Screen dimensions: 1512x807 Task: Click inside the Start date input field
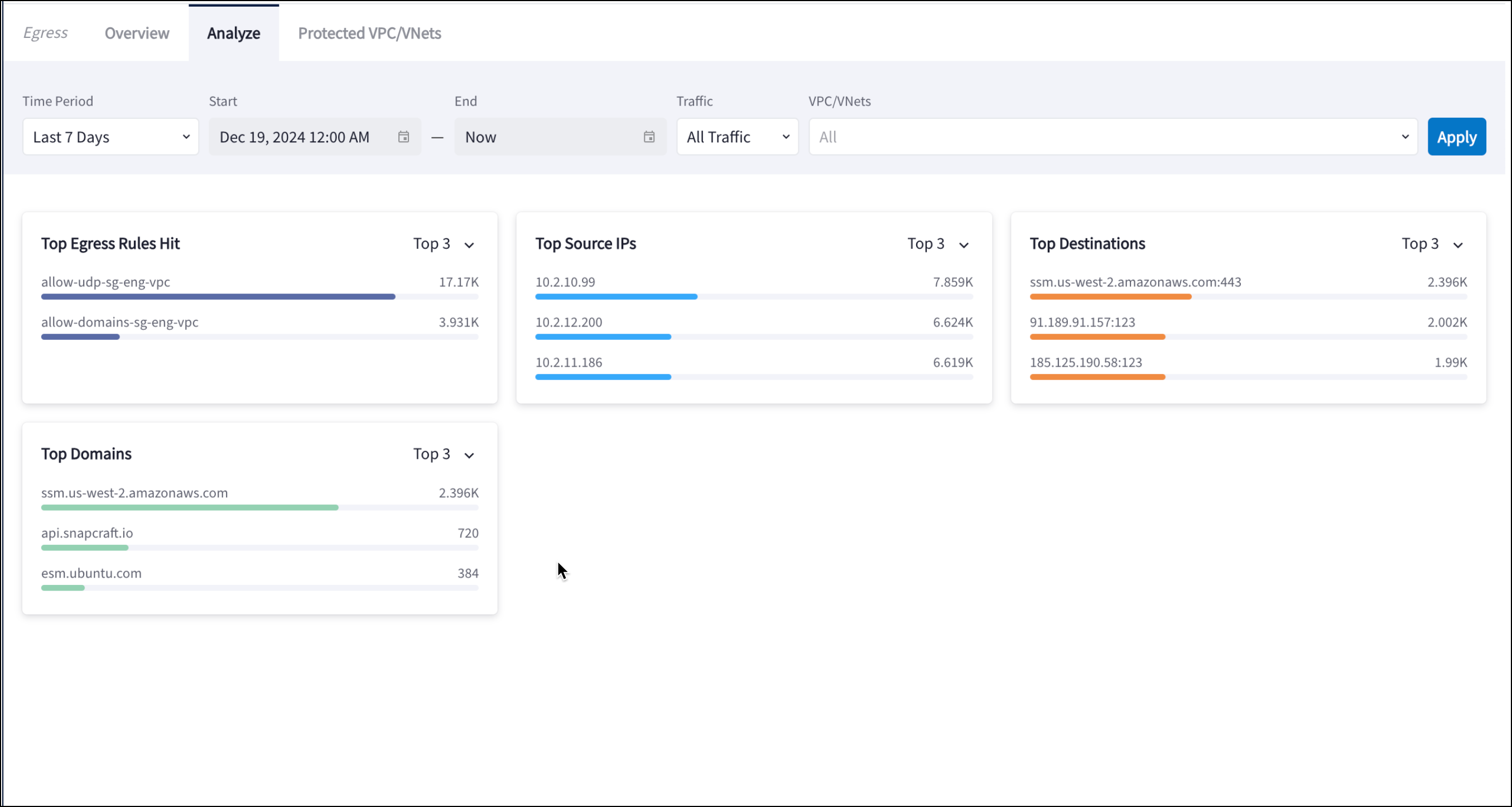click(293, 137)
